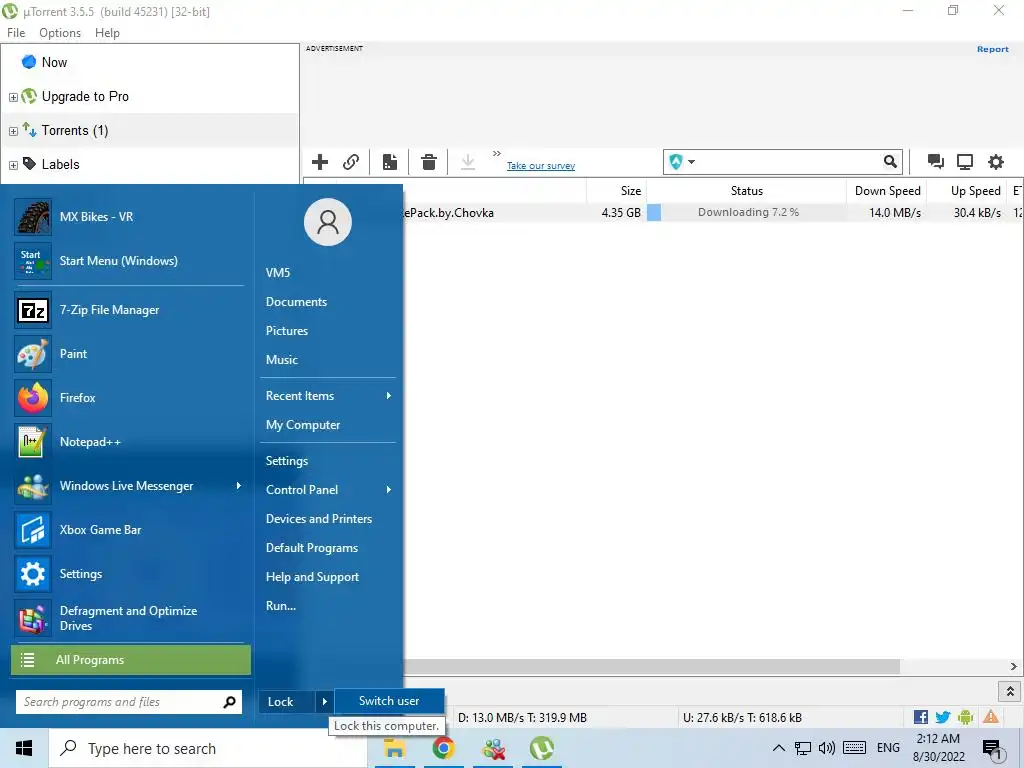Open the remote monitor icon in toolbar

tap(965, 162)
